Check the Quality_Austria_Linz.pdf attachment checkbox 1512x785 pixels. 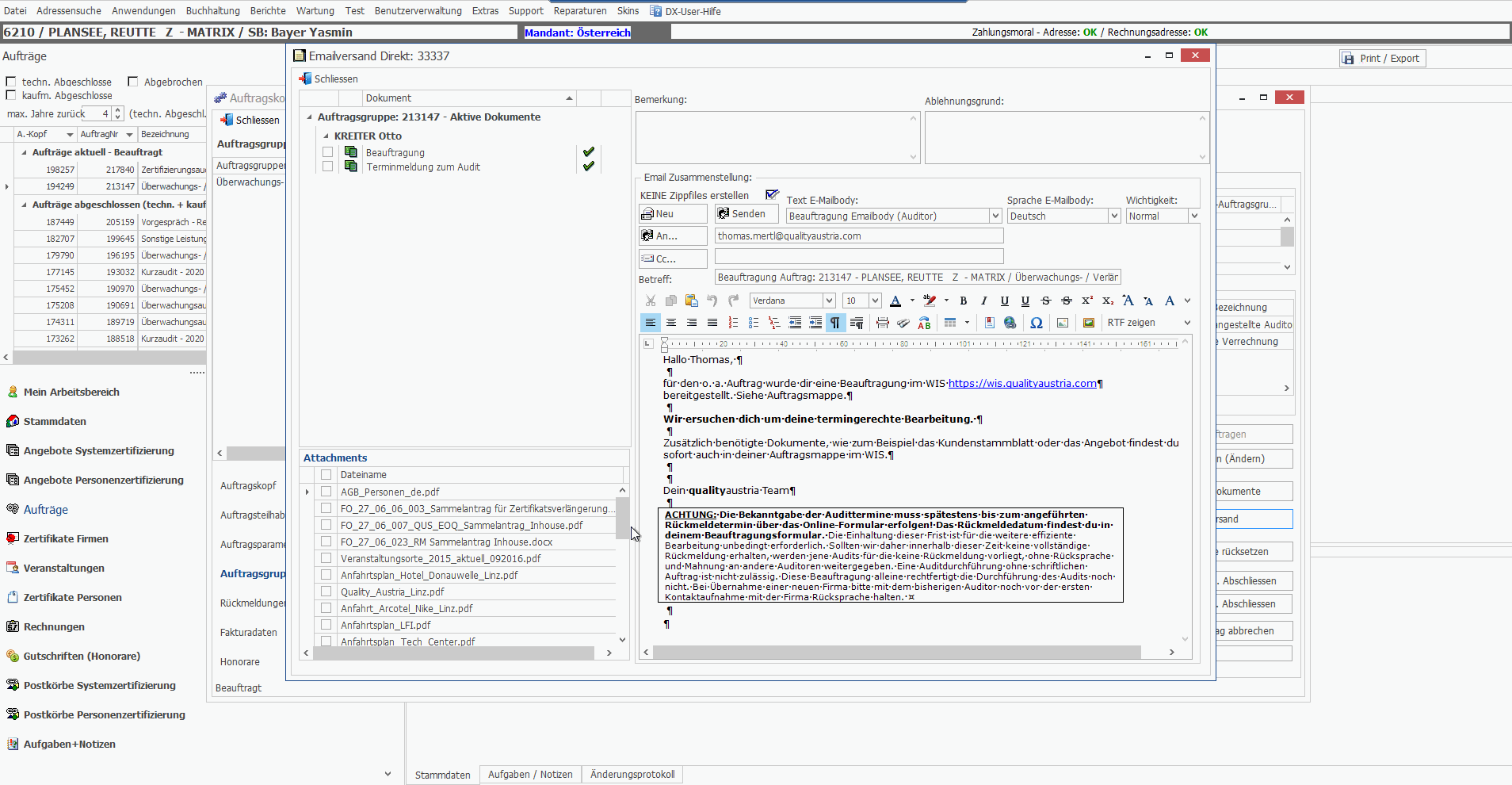pos(326,592)
